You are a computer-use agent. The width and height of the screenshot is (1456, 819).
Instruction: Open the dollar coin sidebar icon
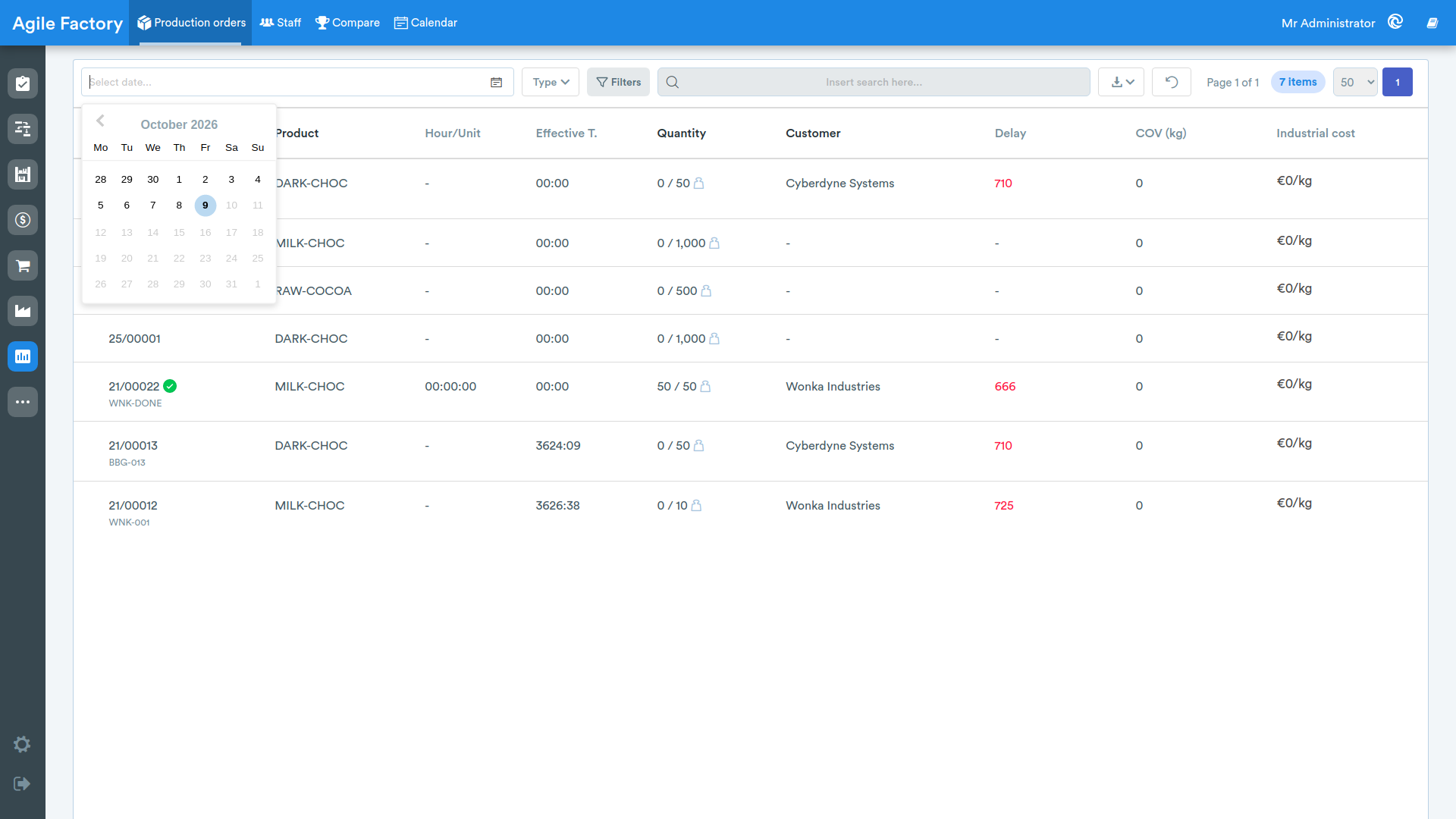(23, 220)
